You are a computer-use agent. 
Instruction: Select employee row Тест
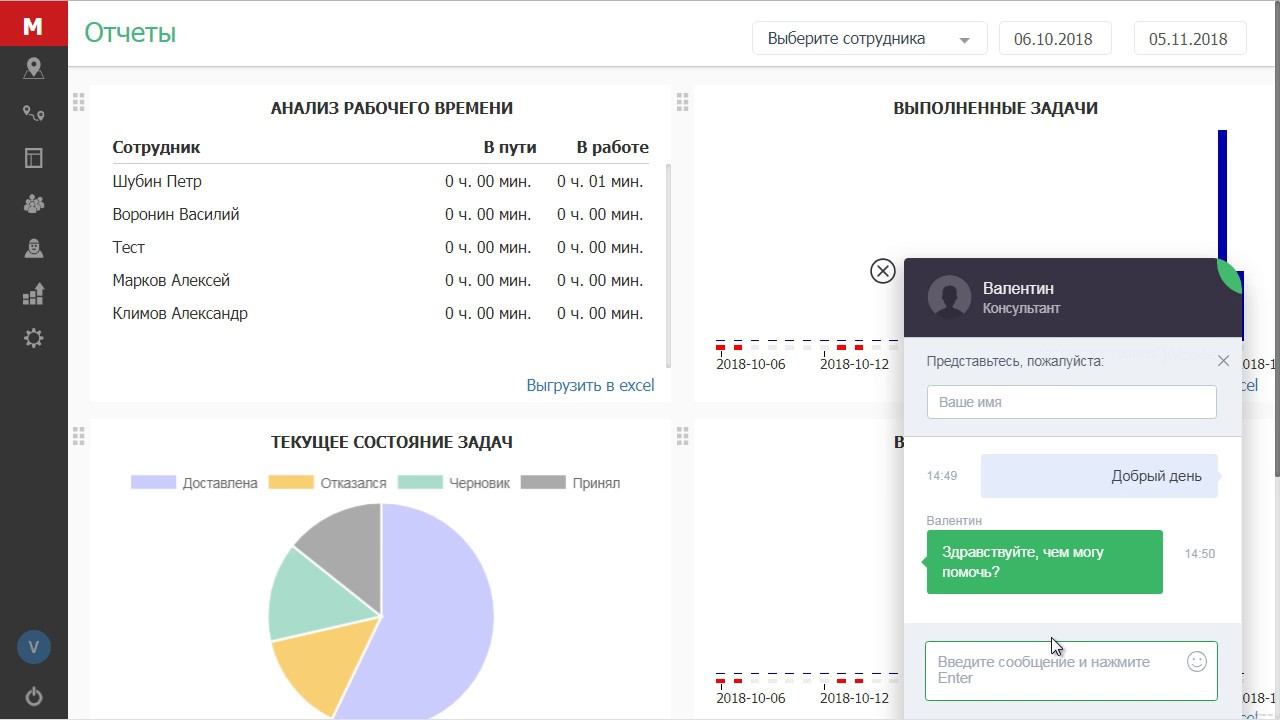click(380, 247)
